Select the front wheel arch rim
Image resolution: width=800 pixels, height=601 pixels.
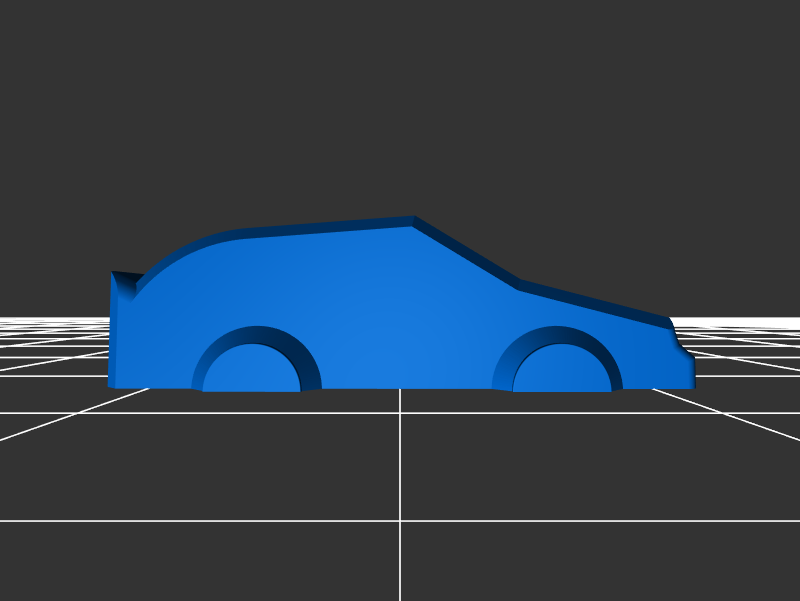pos(558,334)
